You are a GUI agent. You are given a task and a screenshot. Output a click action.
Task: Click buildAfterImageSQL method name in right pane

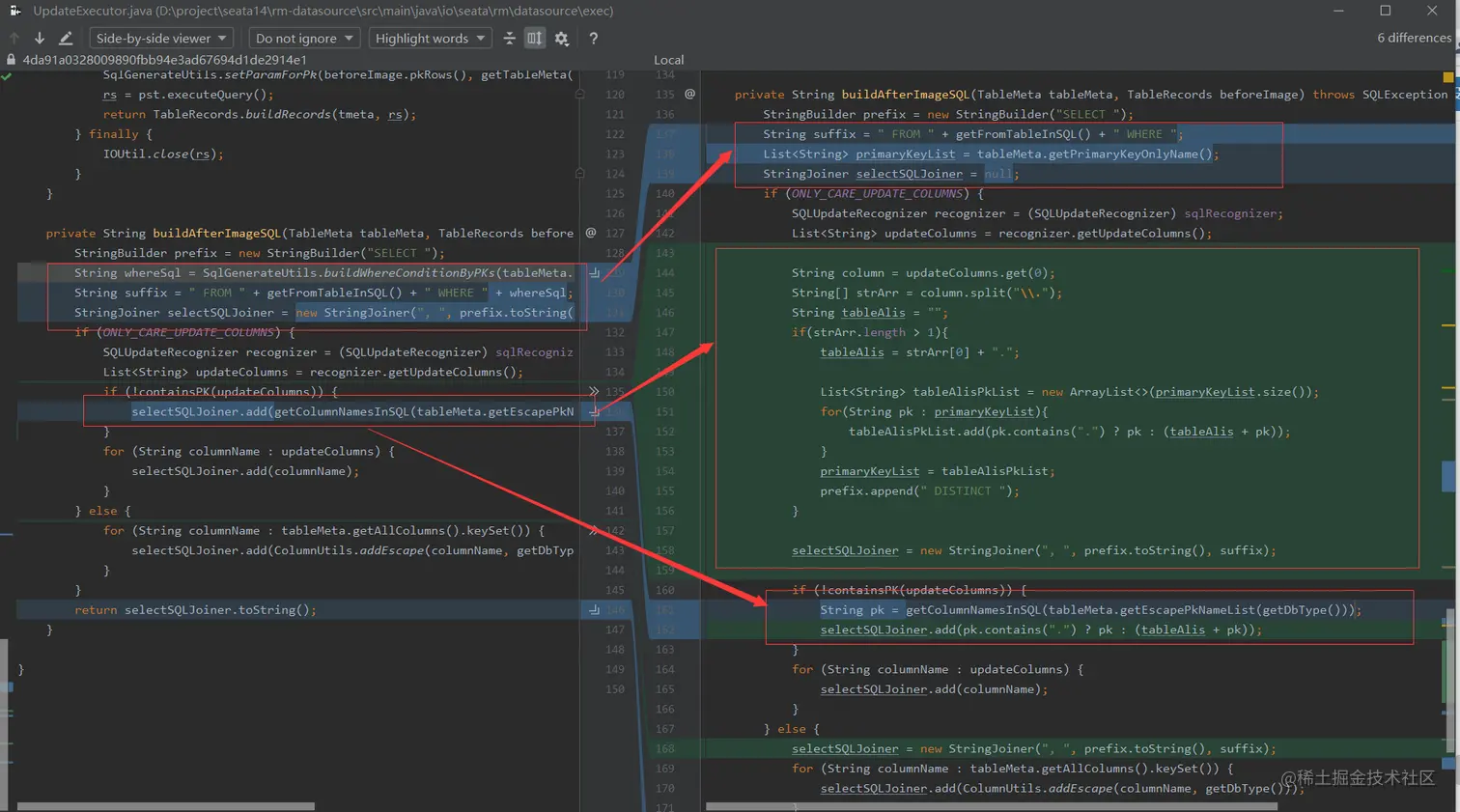(905, 95)
